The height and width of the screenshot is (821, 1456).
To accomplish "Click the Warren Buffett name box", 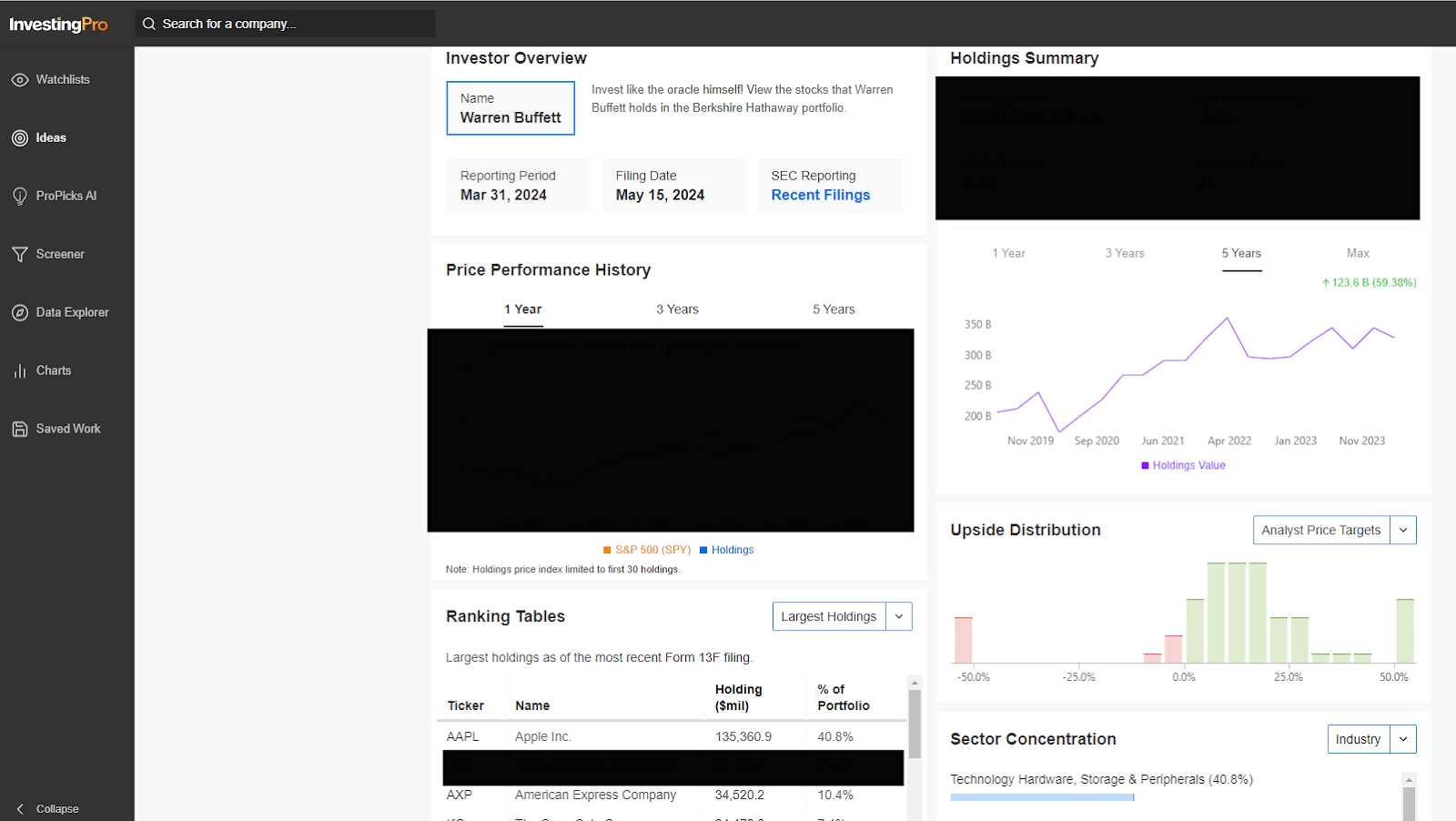I will [x=511, y=108].
